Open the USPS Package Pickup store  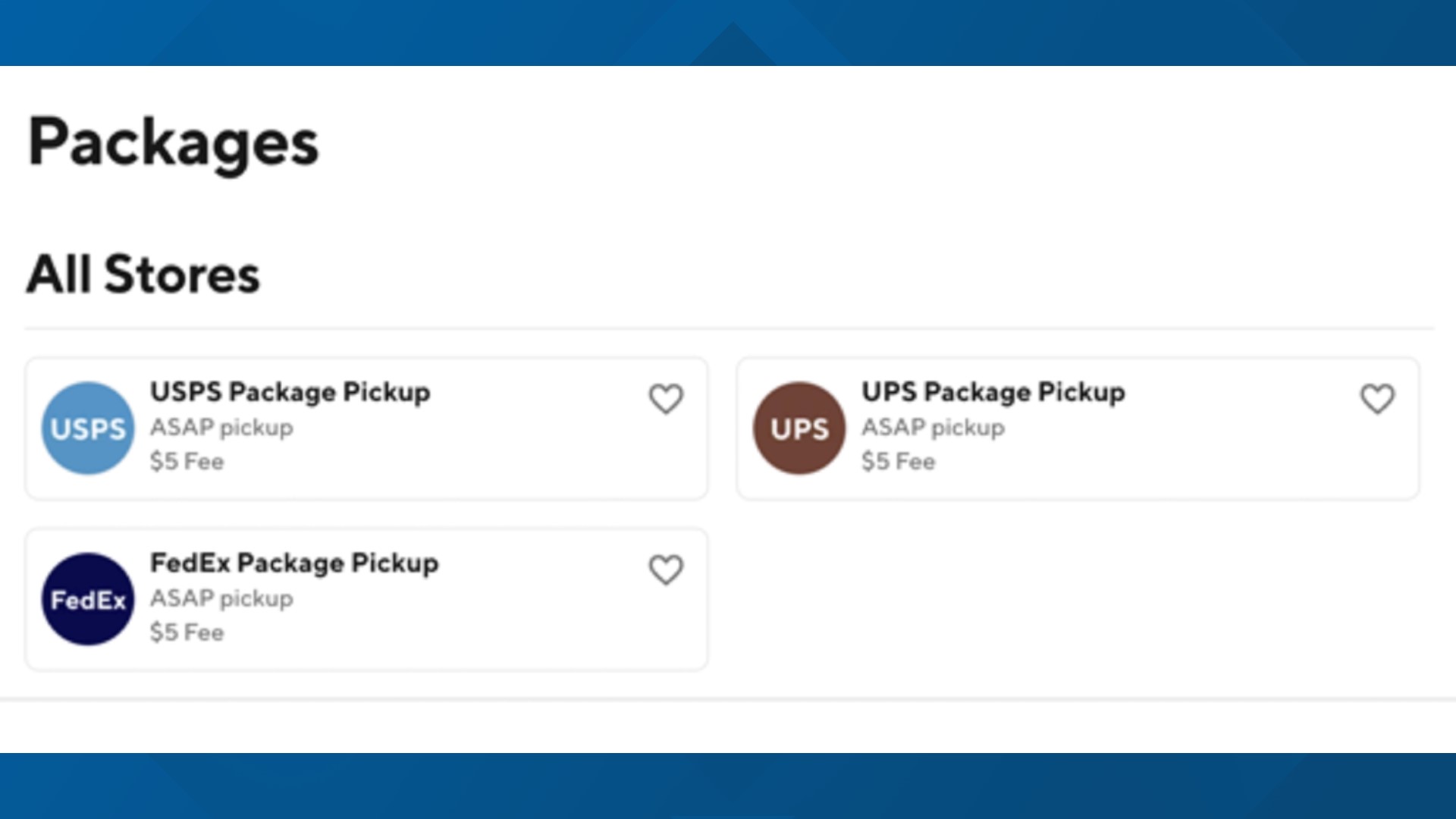tap(366, 427)
